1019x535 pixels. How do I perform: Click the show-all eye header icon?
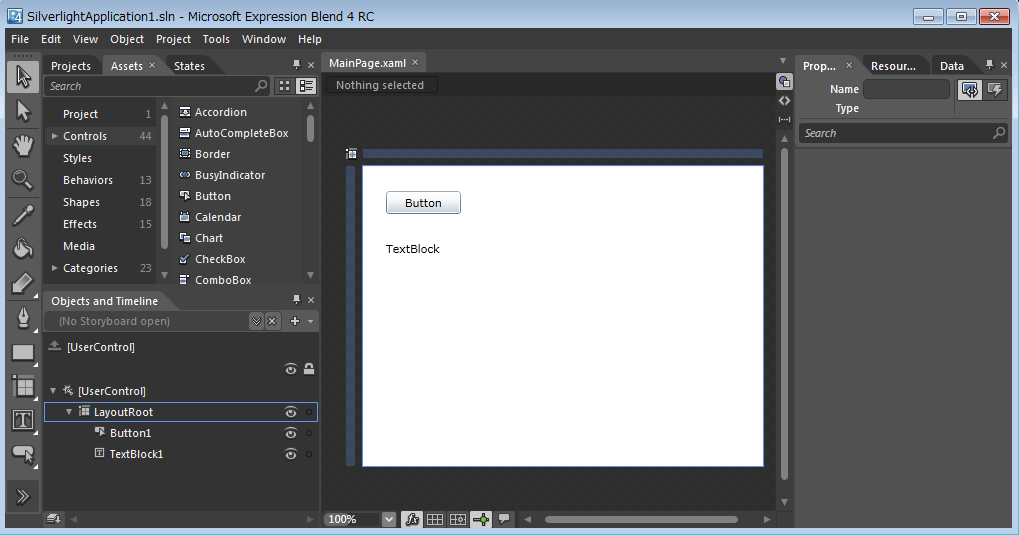[x=290, y=369]
